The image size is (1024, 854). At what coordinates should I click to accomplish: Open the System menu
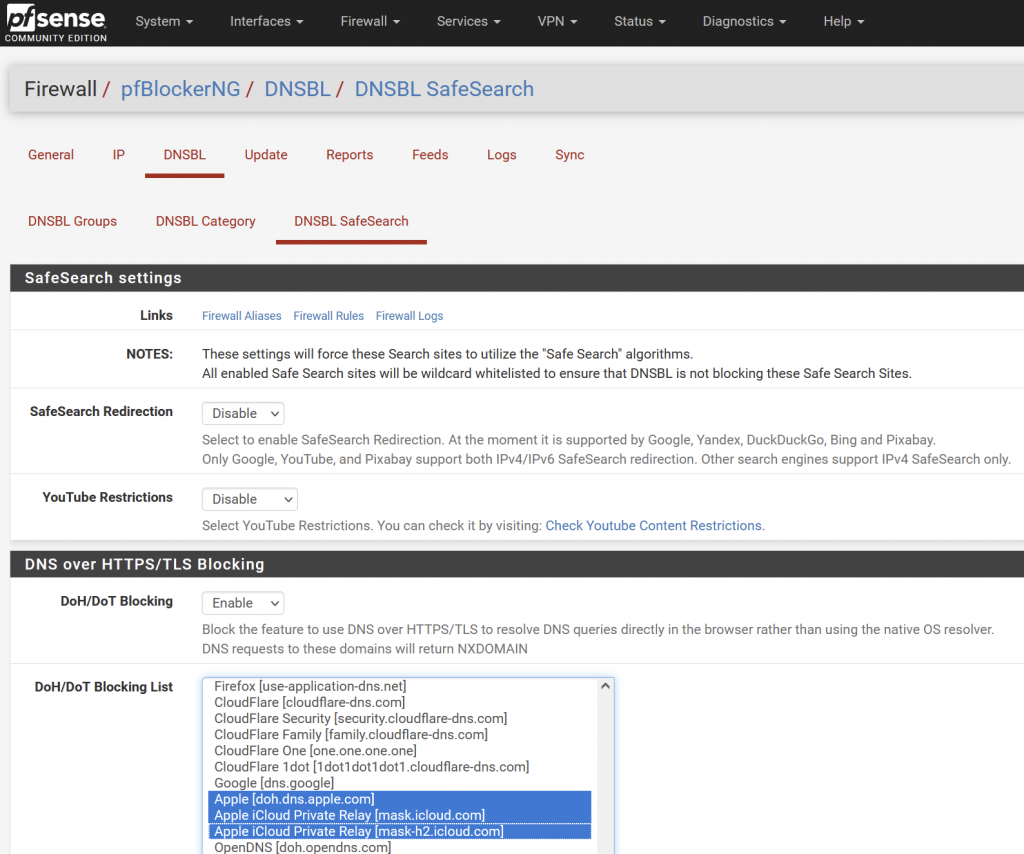point(164,22)
